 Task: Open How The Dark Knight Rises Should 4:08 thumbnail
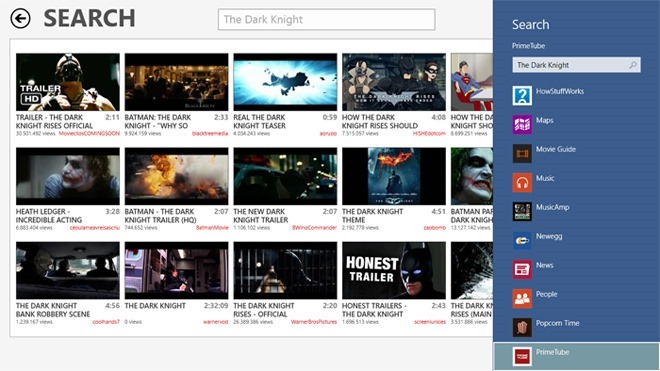tap(394, 82)
